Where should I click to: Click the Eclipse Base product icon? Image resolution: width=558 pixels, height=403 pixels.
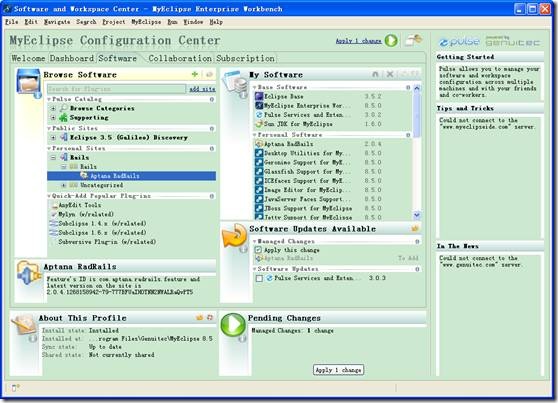pyautogui.click(x=259, y=96)
